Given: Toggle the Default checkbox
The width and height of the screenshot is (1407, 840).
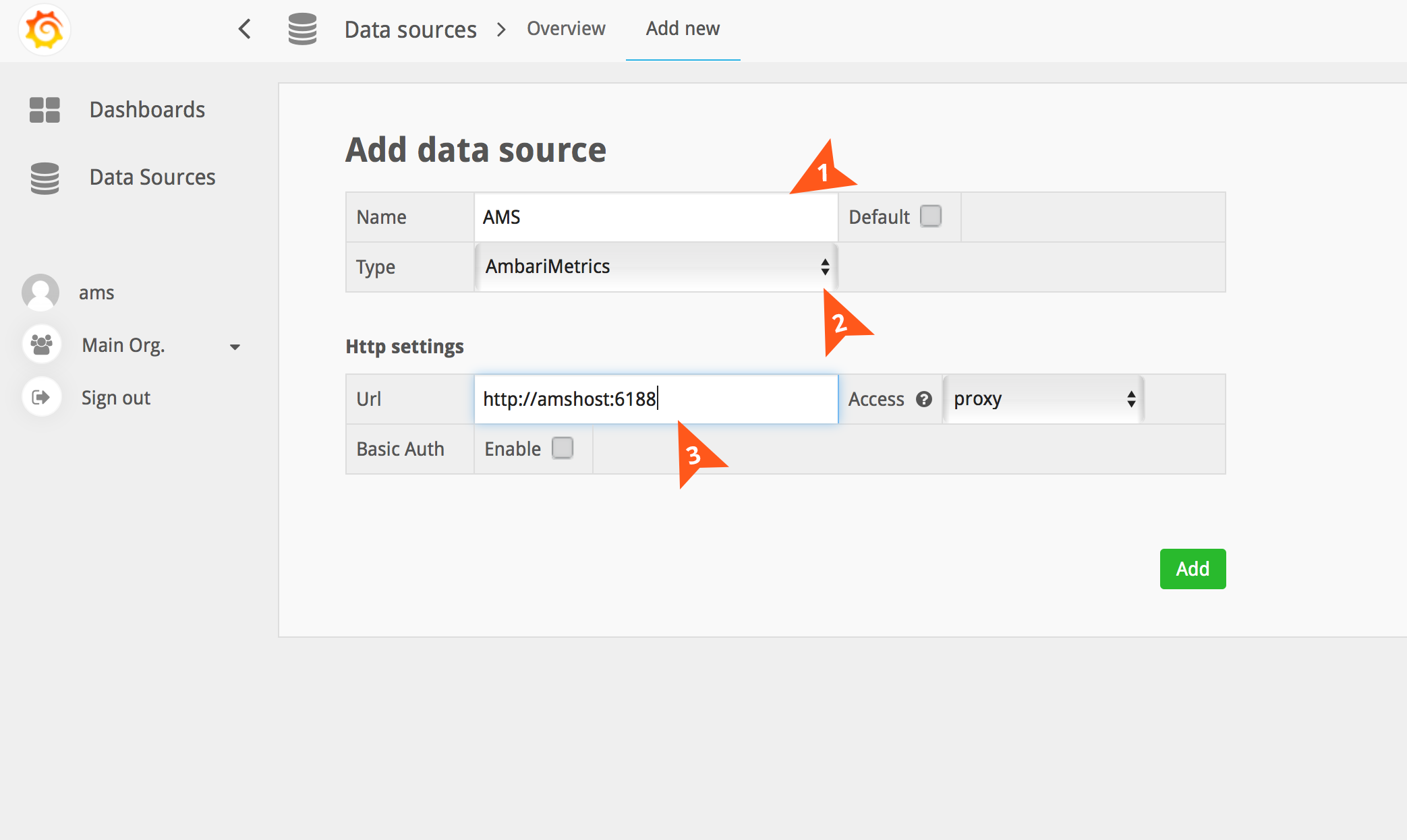Looking at the screenshot, I should (930, 216).
